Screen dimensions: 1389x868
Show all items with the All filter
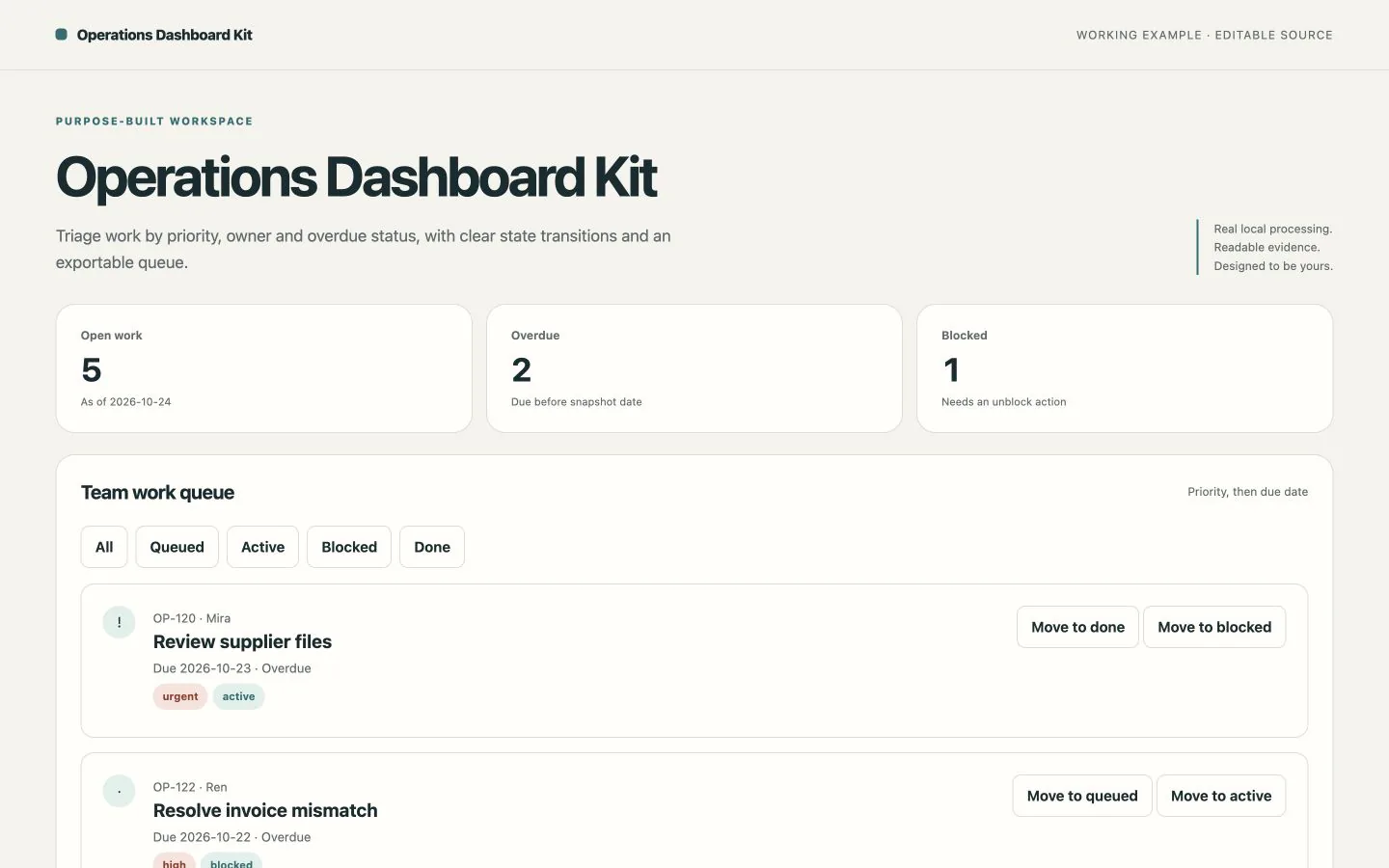pyautogui.click(x=104, y=547)
